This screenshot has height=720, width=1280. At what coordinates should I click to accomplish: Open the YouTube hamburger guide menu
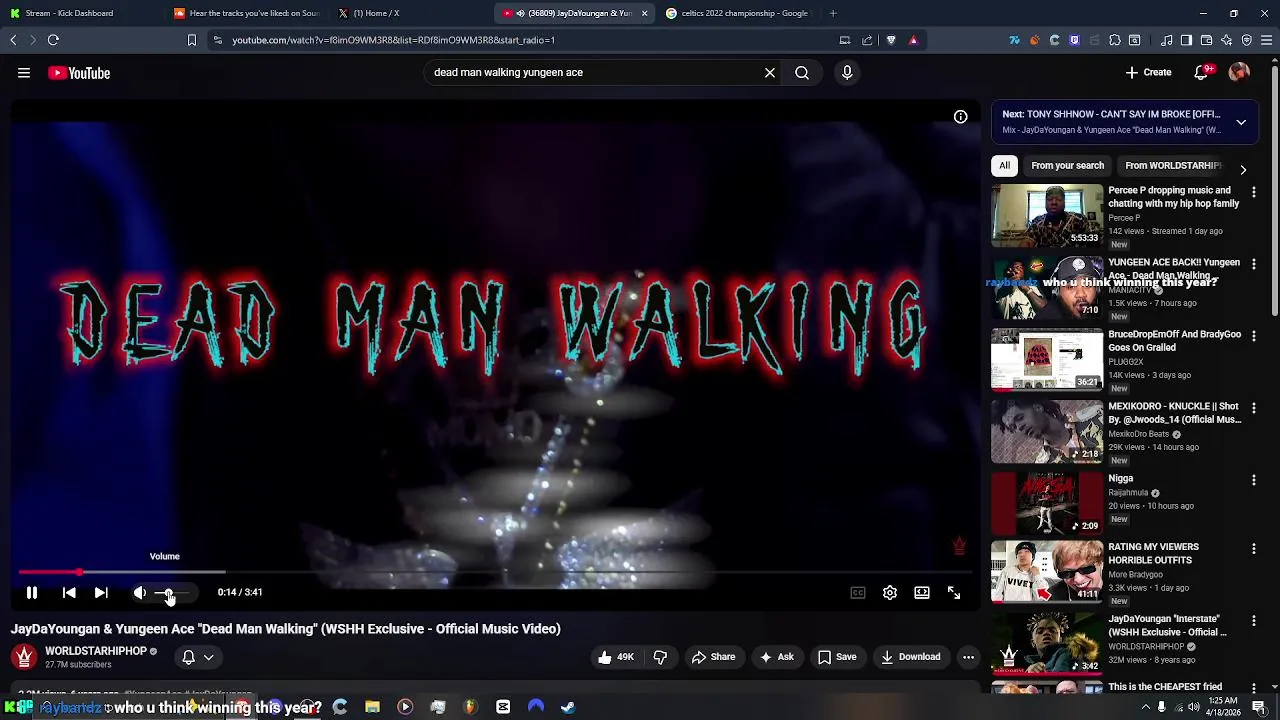[x=24, y=73]
